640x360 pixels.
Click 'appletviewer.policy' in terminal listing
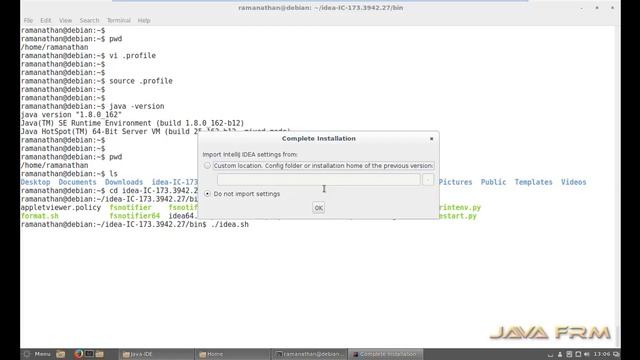click(61, 207)
